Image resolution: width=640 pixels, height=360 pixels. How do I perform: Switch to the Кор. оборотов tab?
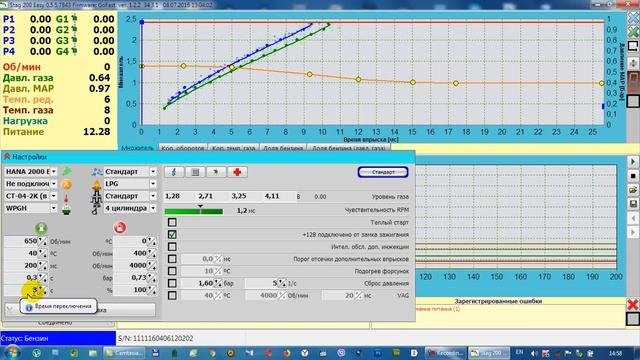[183, 148]
